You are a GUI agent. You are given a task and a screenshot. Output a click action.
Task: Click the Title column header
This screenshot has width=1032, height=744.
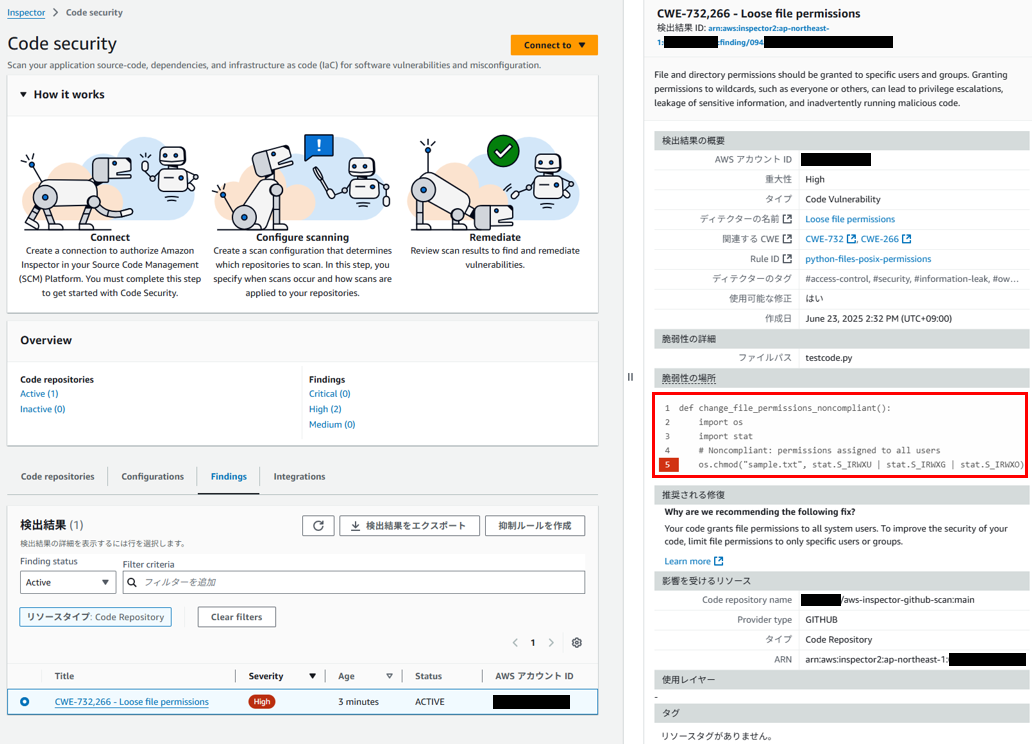pos(64,676)
